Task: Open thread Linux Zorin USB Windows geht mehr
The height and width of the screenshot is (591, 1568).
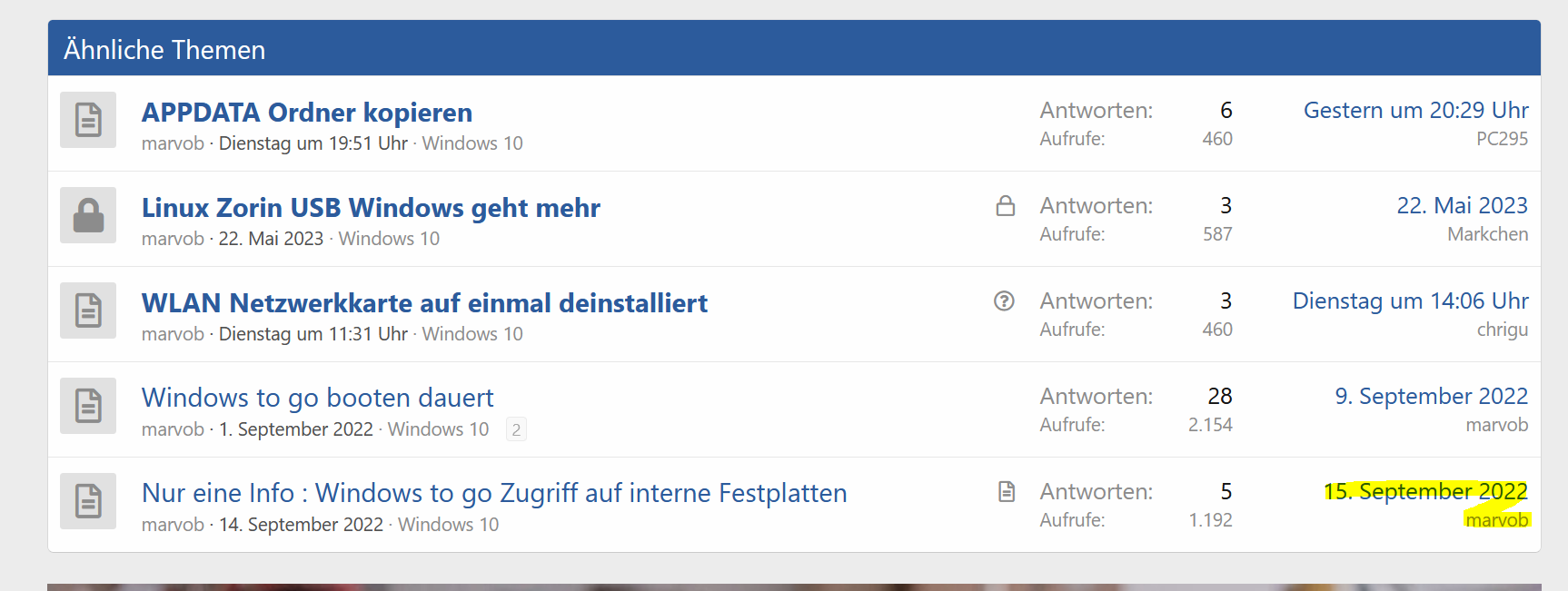Action: [x=371, y=208]
